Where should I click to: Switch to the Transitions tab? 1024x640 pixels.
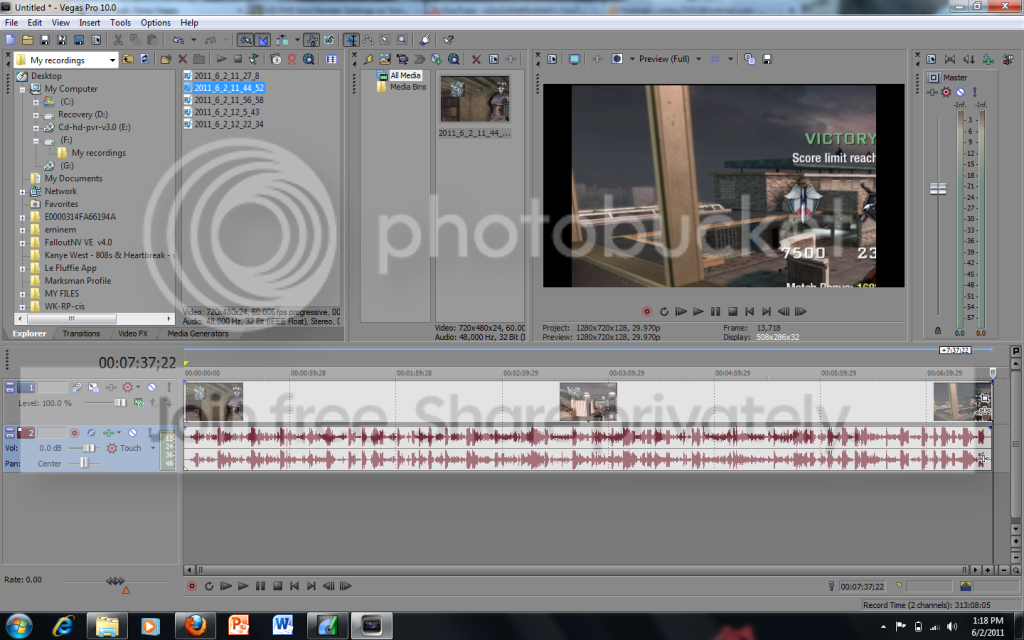pyautogui.click(x=81, y=334)
